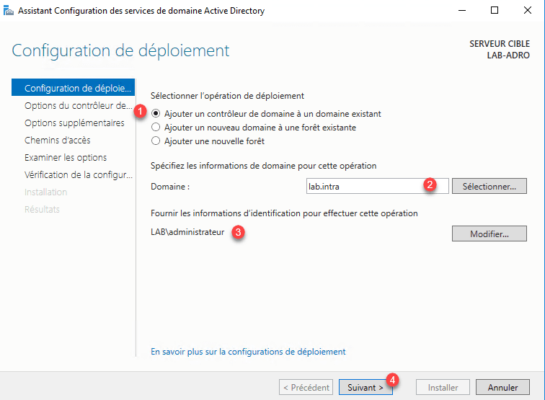Minimize the Active Directory wizard window
The width and height of the screenshot is (545, 400).
point(462,10)
